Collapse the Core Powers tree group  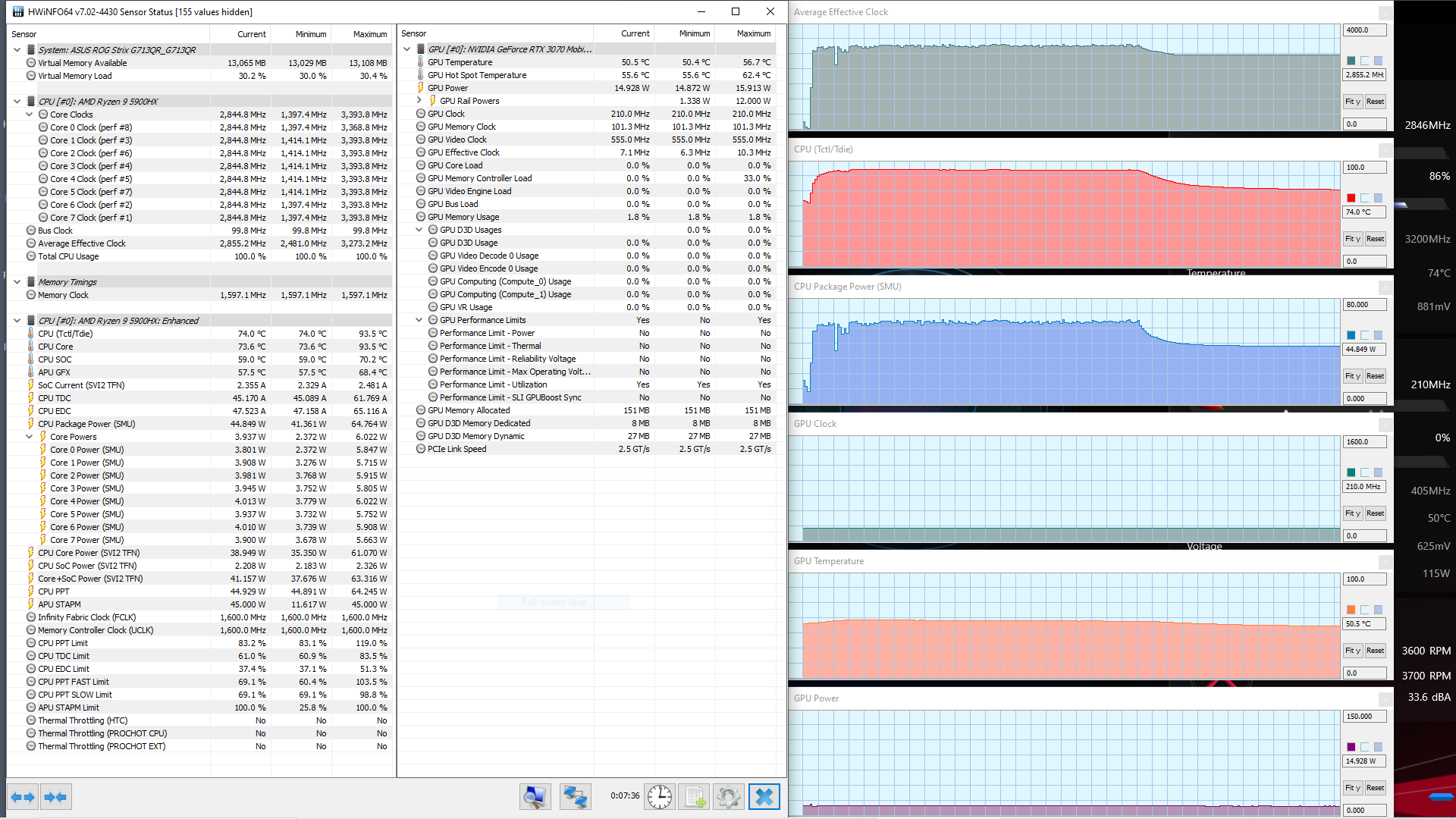[30, 437]
